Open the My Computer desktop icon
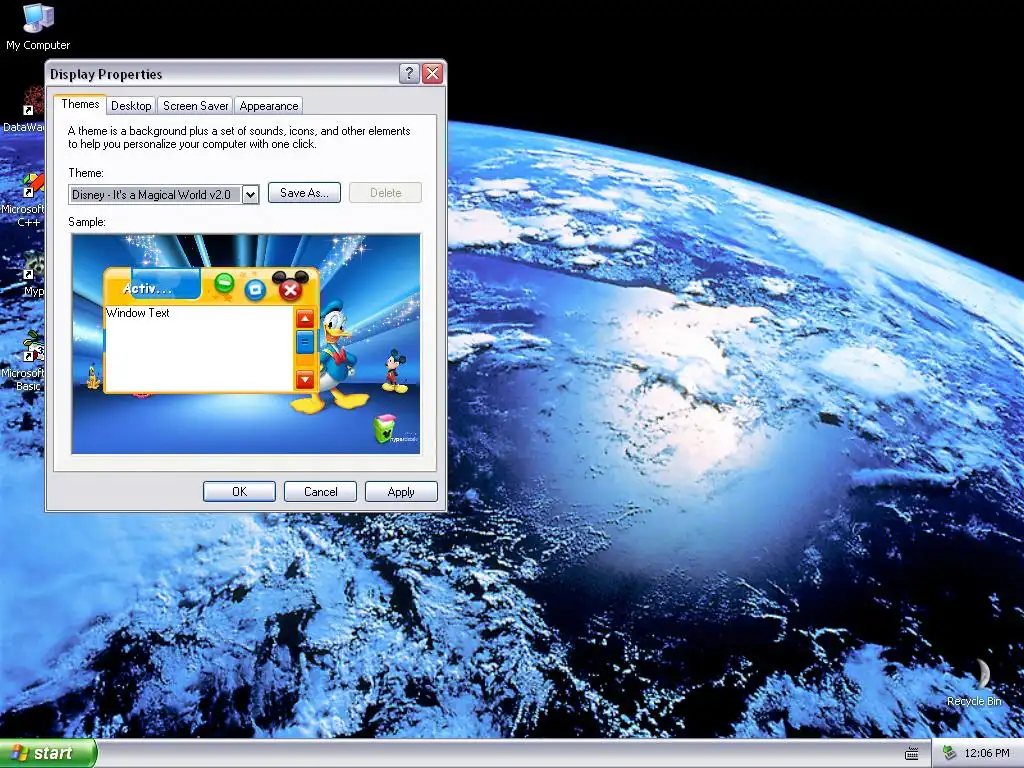Image resolution: width=1024 pixels, height=768 pixels. 38,26
